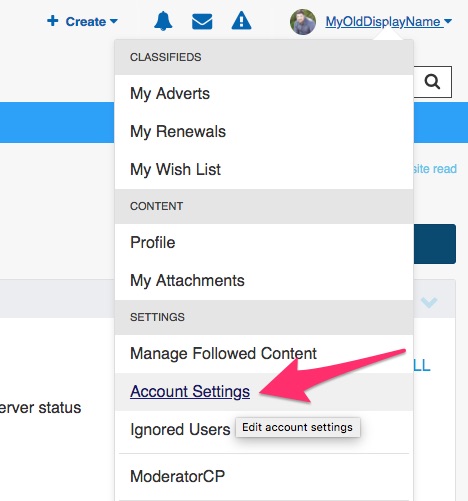Image resolution: width=468 pixels, height=501 pixels.
Task: Click the partially hidden site read link
Action: point(435,169)
